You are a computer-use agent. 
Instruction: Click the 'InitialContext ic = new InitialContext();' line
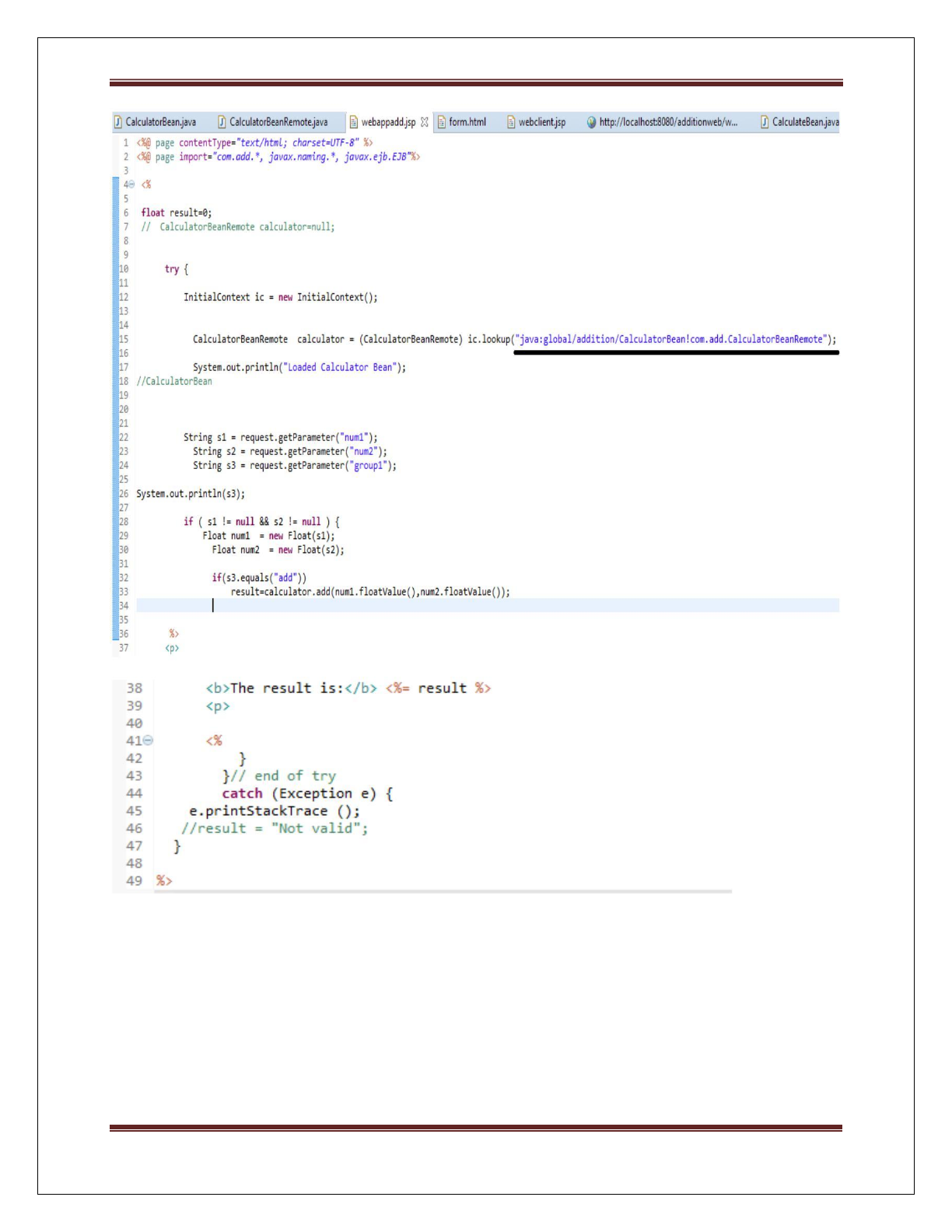pyautogui.click(x=281, y=297)
